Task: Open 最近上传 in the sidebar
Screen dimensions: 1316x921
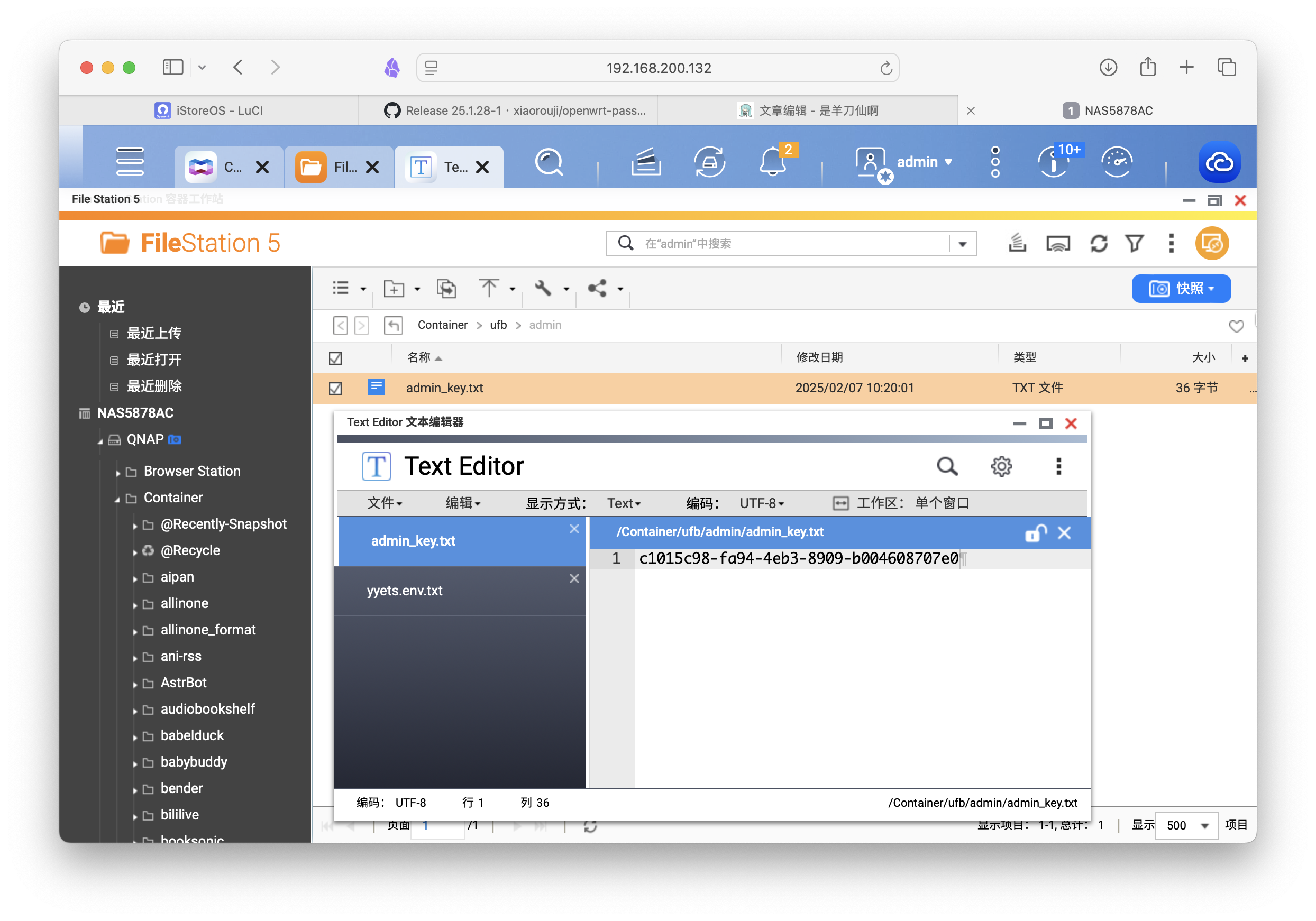Action: coord(153,333)
